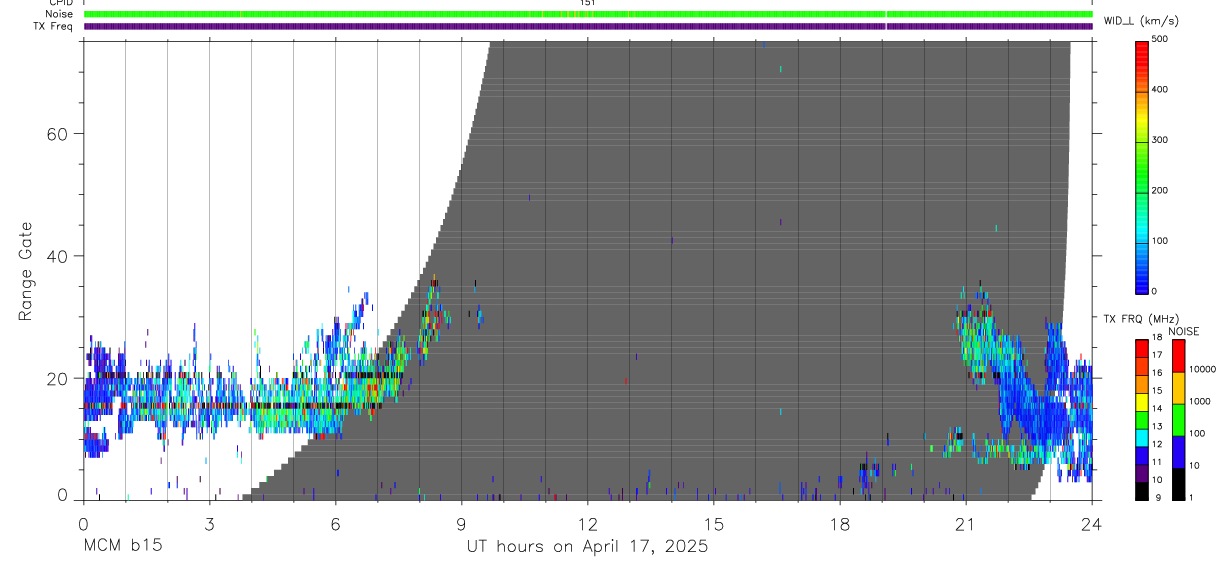
Task: Click the 100 tick on width color bar
Action: coord(1160,241)
